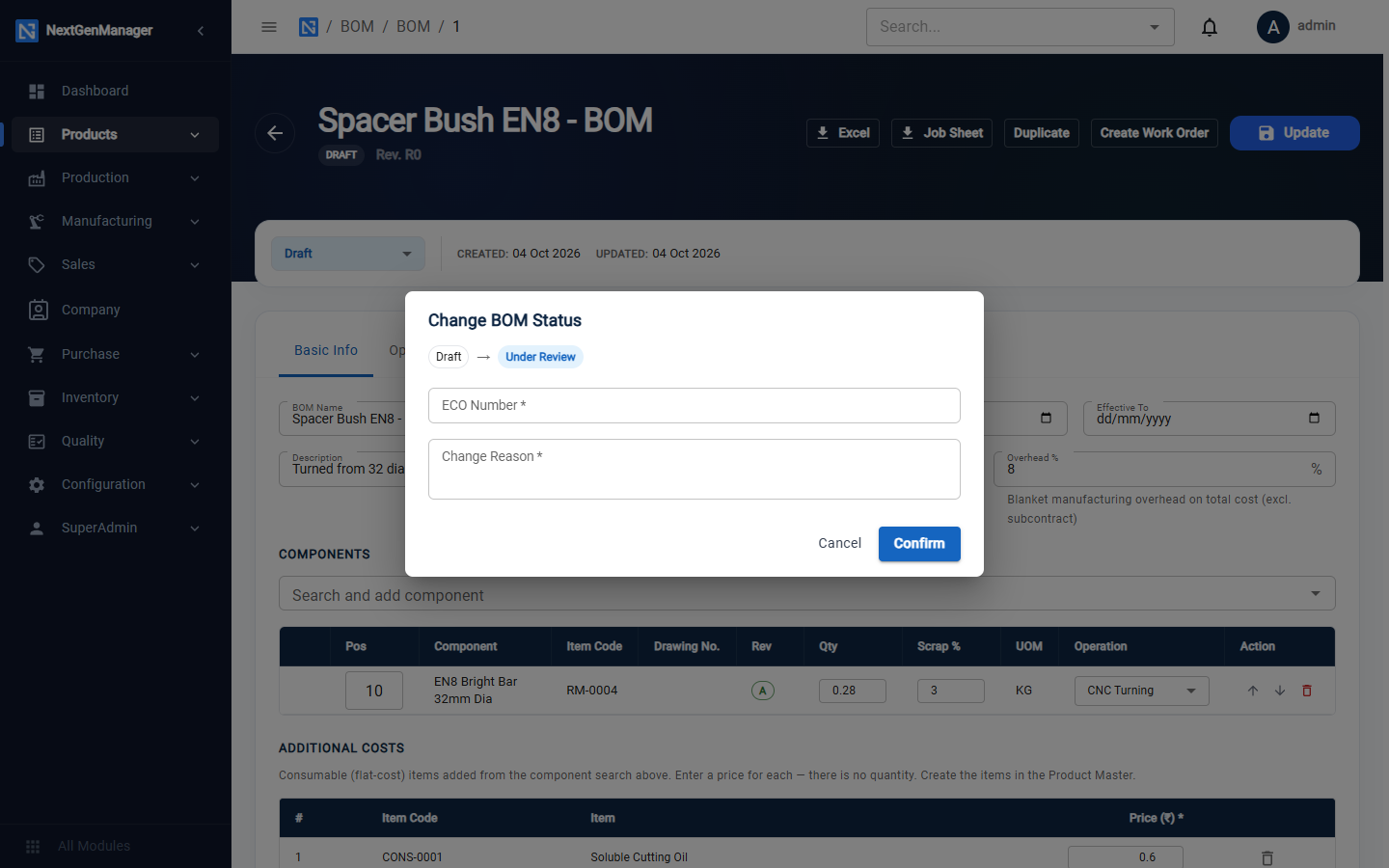Toggle the hamburger menu icon
This screenshot has height=868, width=1389.
[x=269, y=27]
